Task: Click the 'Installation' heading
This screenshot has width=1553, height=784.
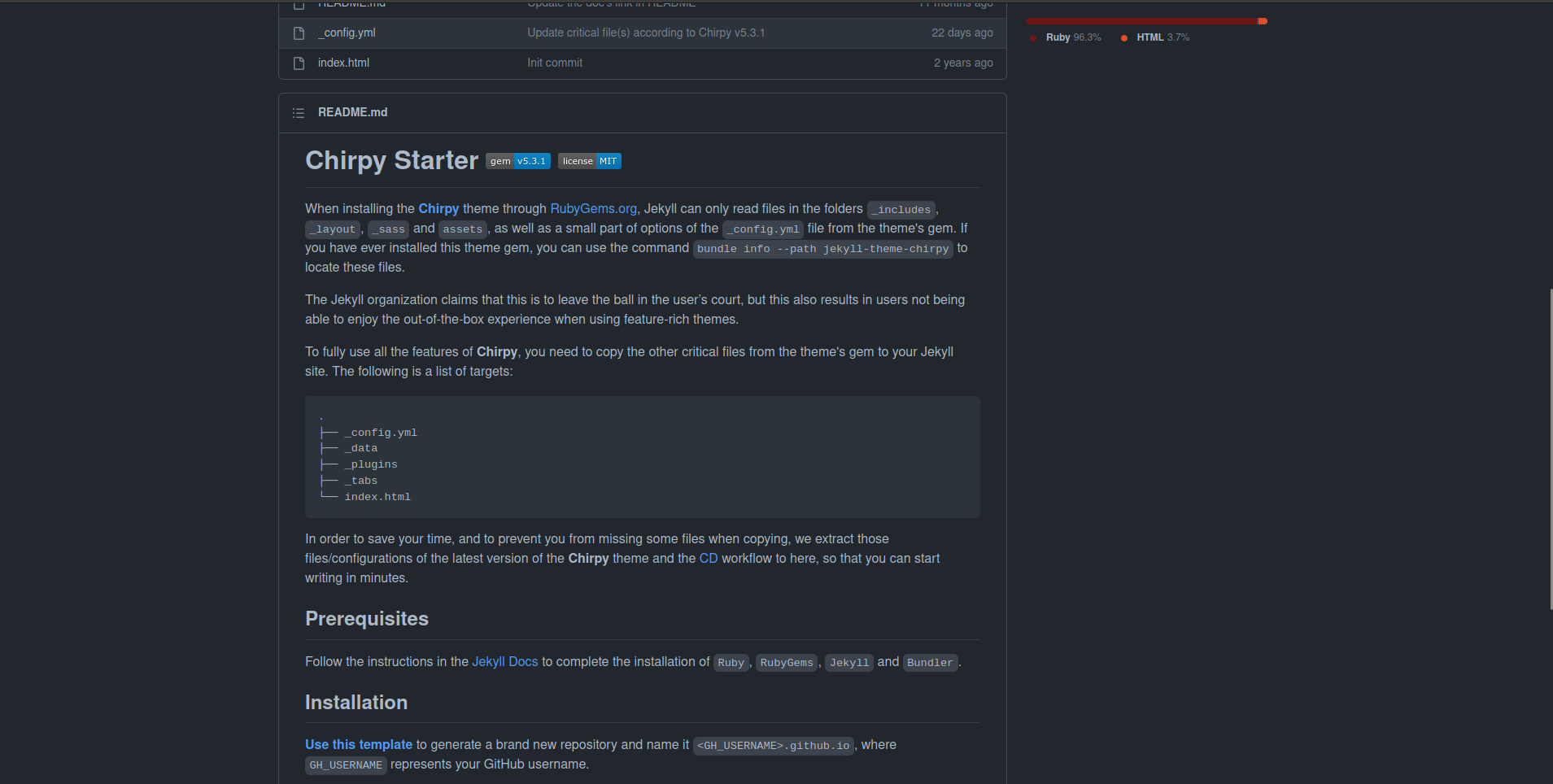Action: [x=356, y=703]
